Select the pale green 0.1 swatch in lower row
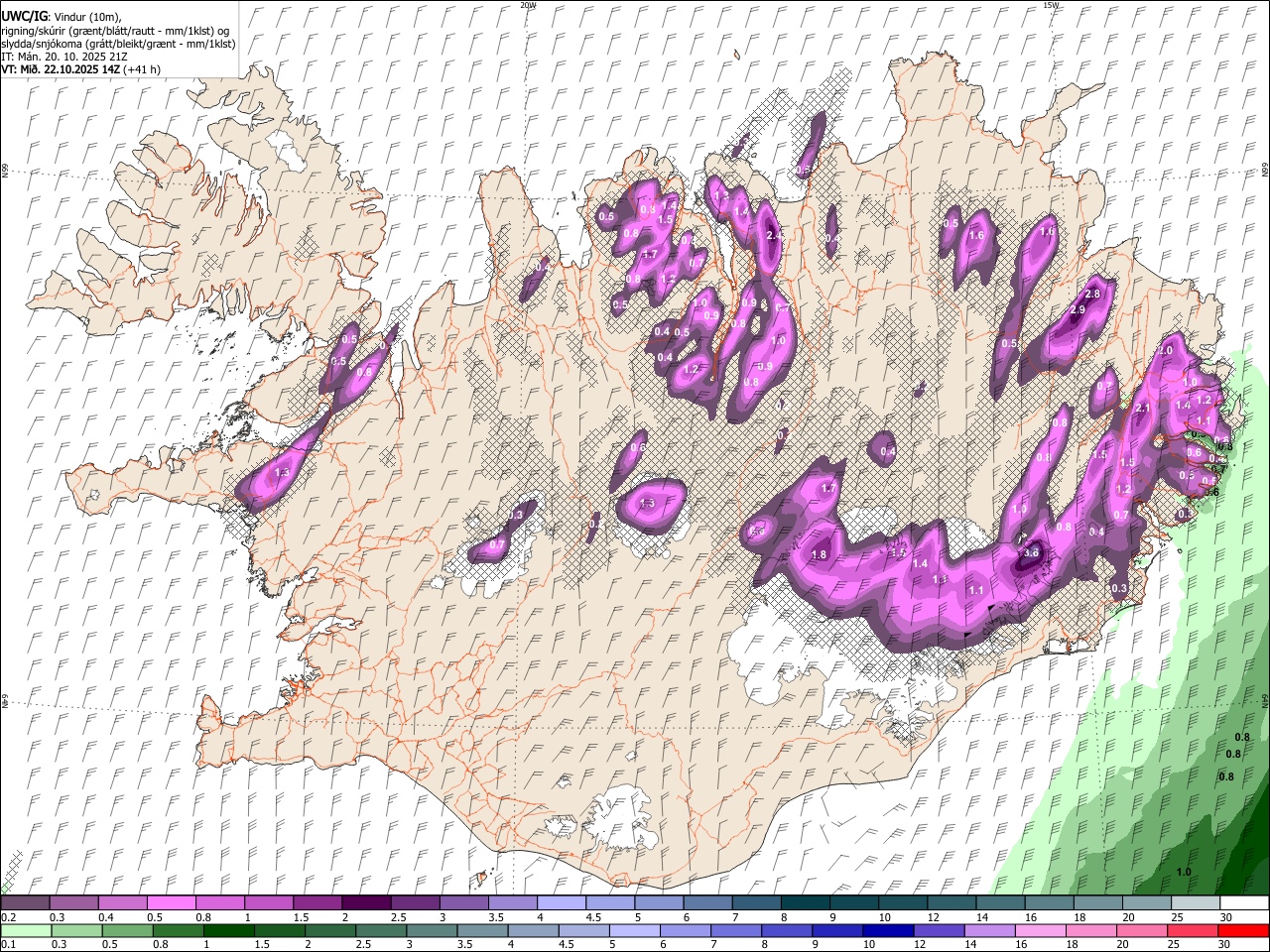The width and height of the screenshot is (1270, 952). pyautogui.click(x=26, y=931)
